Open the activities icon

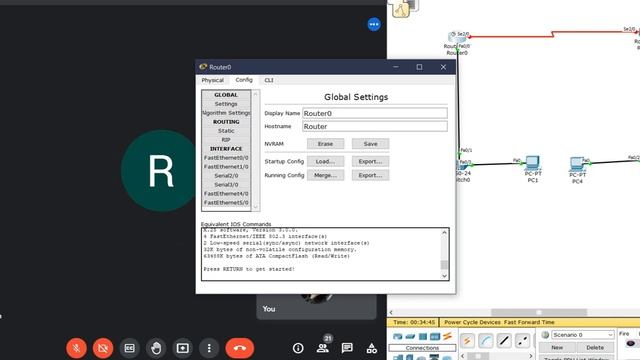tap(371, 348)
